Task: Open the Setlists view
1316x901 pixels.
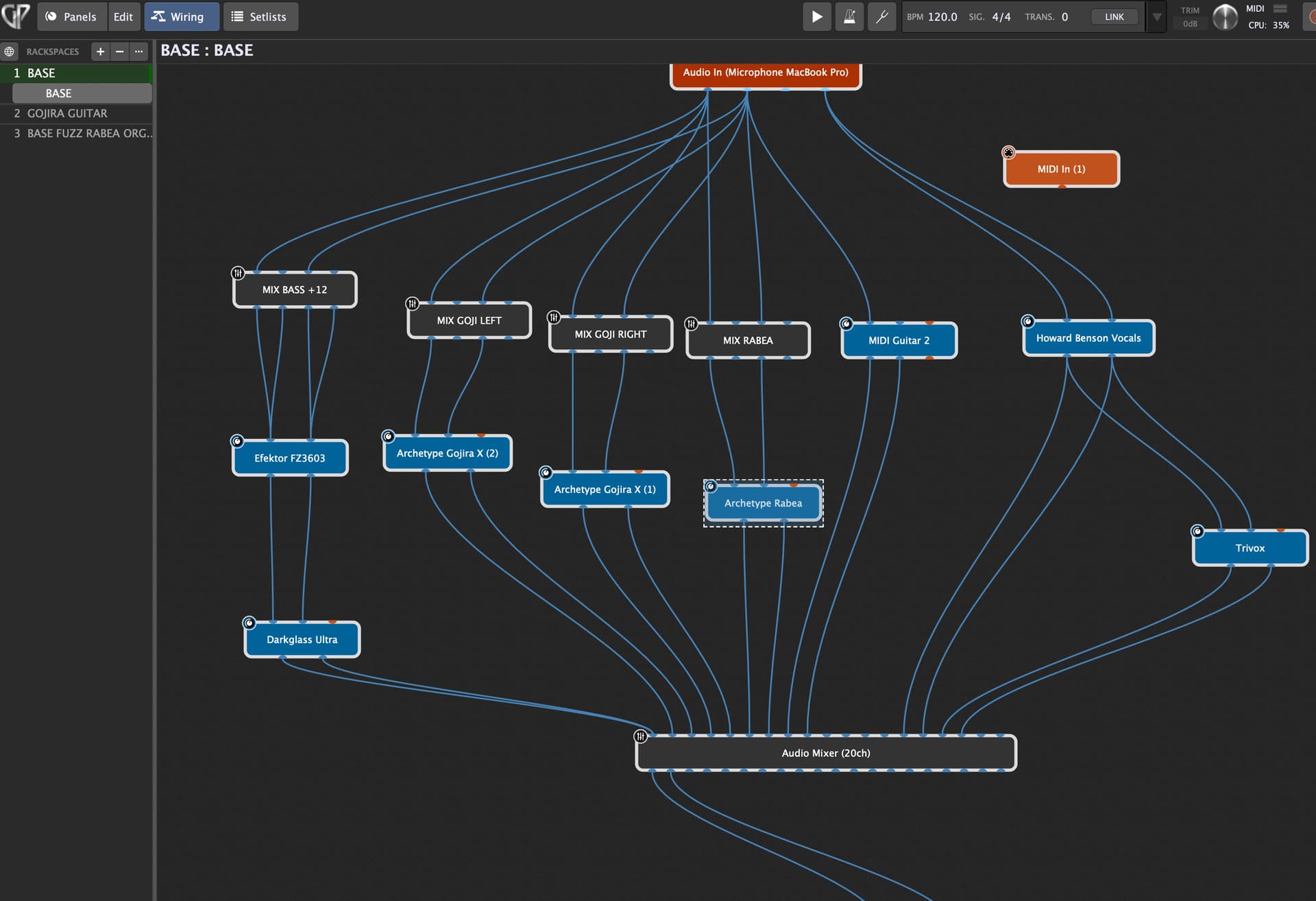Action: (x=260, y=16)
